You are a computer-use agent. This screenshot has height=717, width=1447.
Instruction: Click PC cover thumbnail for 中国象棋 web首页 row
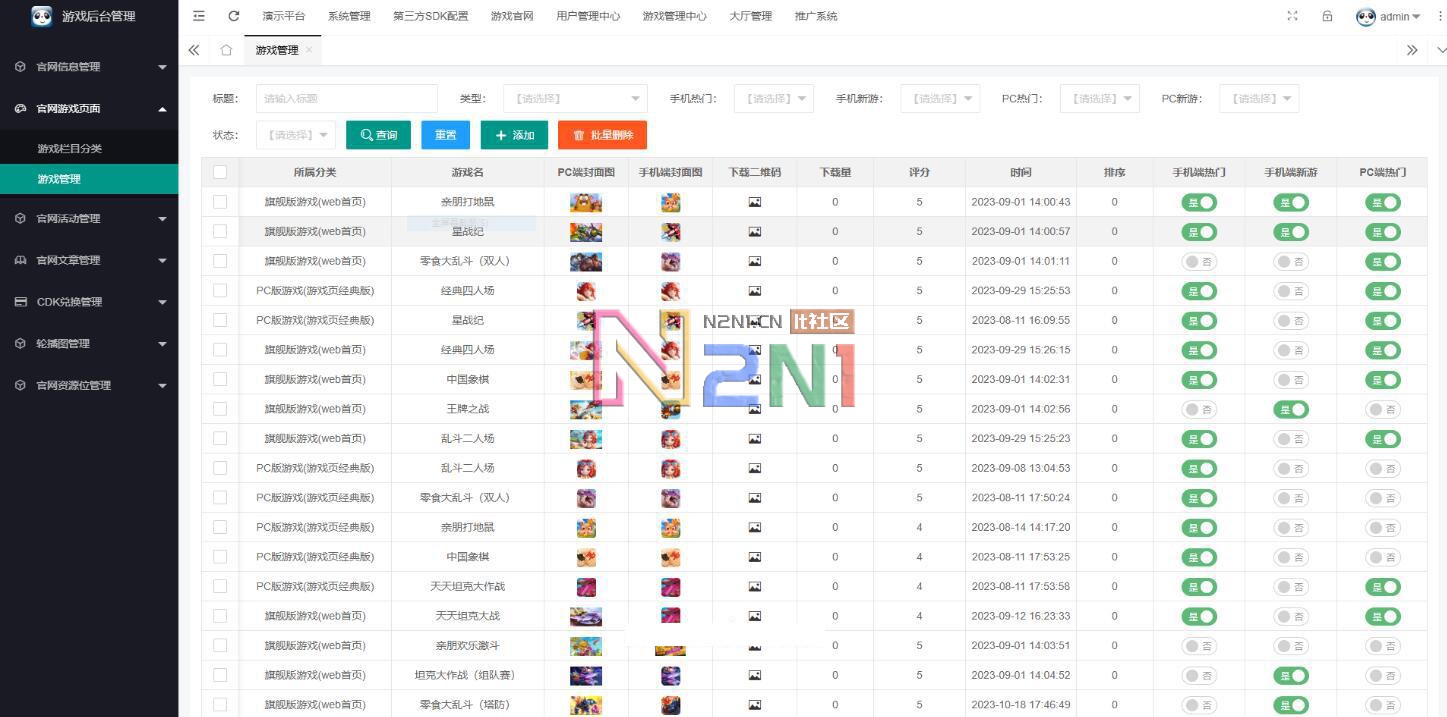click(585, 380)
